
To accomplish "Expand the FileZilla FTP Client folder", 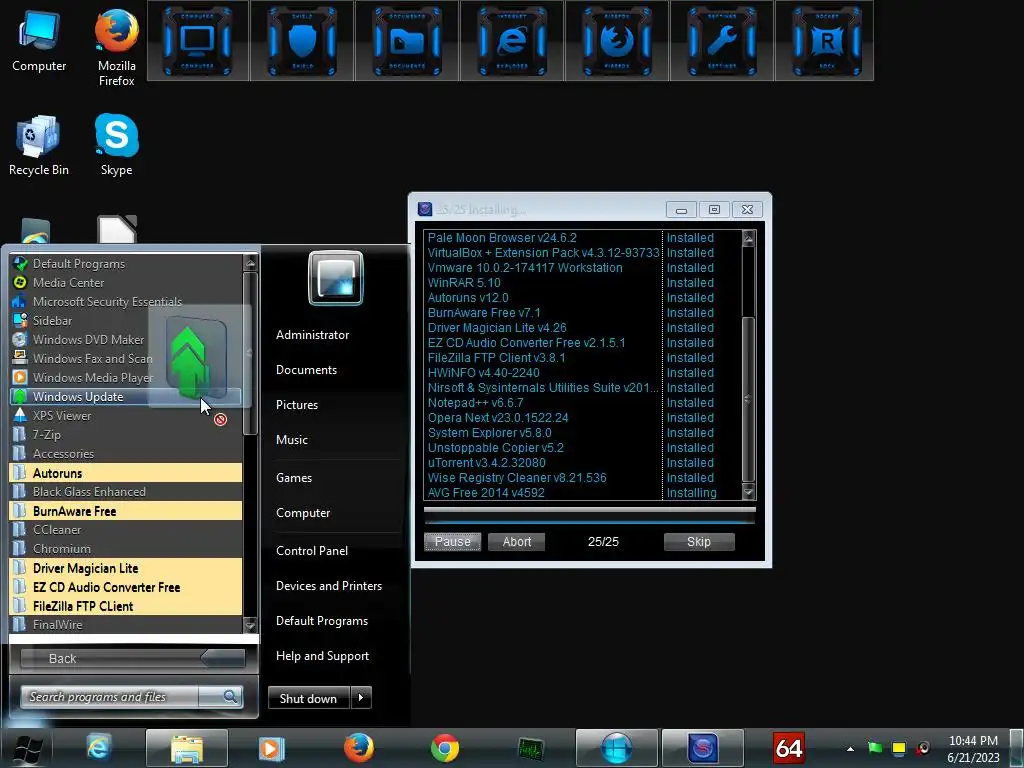I will tap(125, 605).
